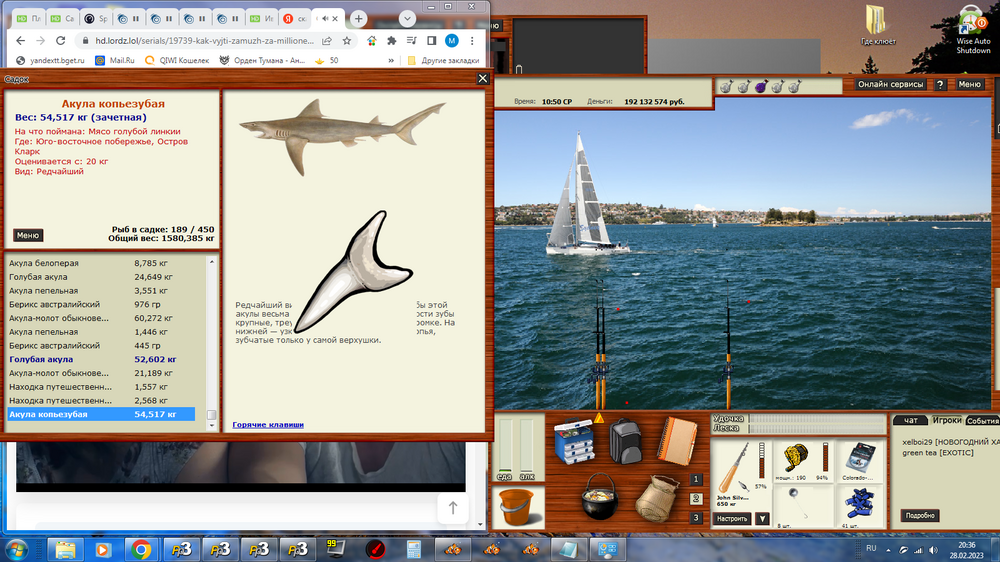Open the Mail.Ru bookmark
This screenshot has height=562, width=1000.
pyautogui.click(x=115, y=61)
